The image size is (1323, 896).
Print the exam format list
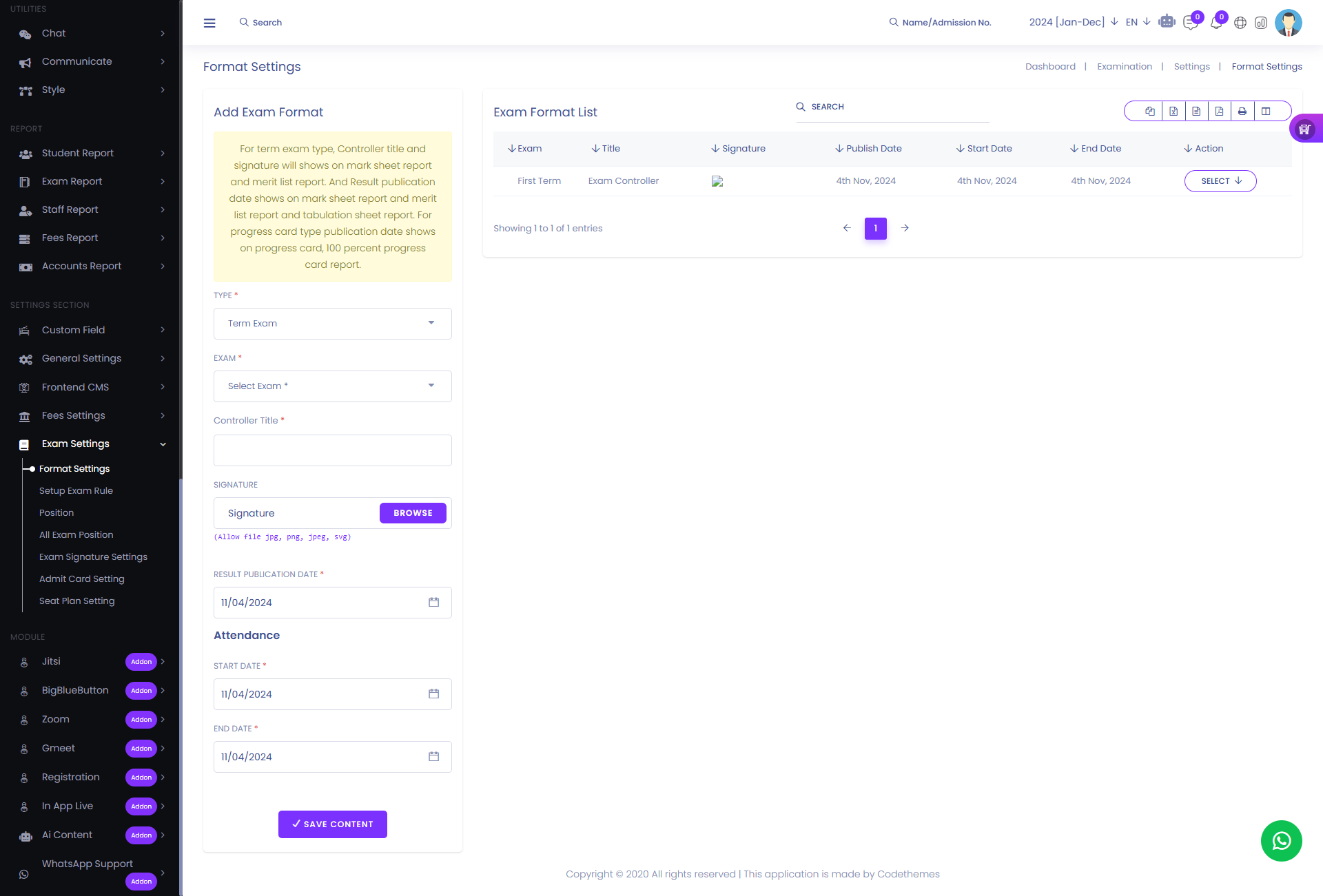(x=1242, y=111)
